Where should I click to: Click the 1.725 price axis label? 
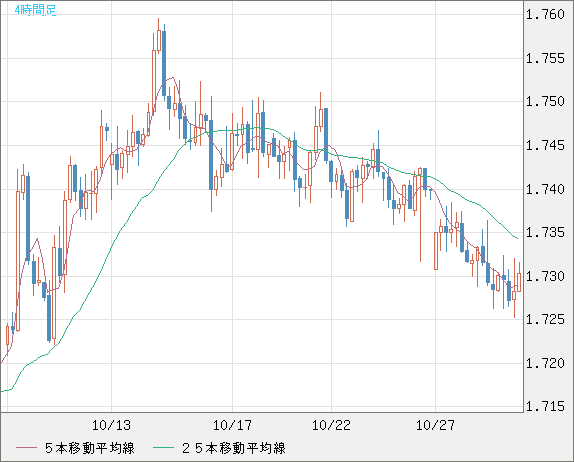pyautogui.click(x=545, y=319)
